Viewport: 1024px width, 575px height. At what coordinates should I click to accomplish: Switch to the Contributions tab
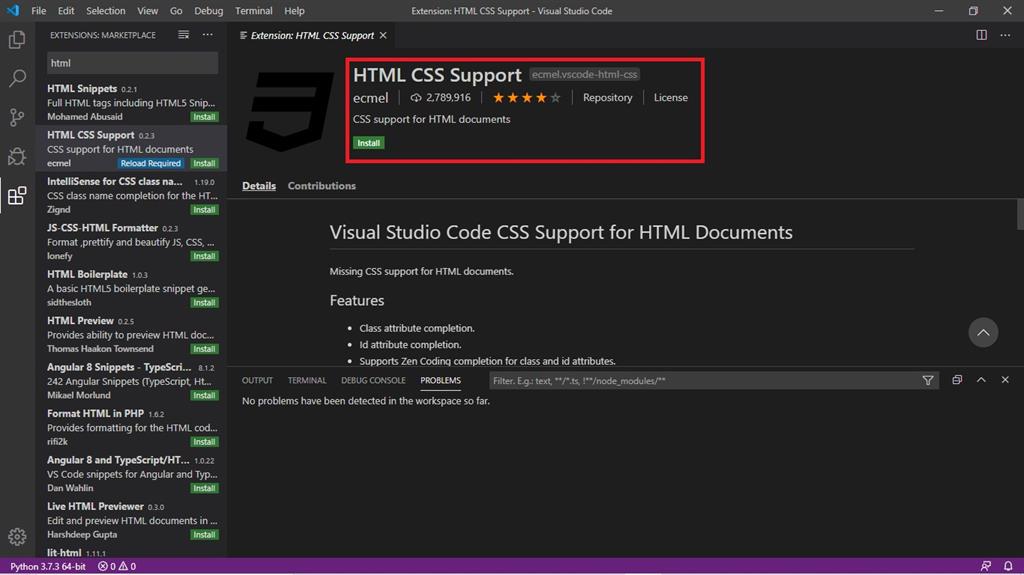click(321, 186)
